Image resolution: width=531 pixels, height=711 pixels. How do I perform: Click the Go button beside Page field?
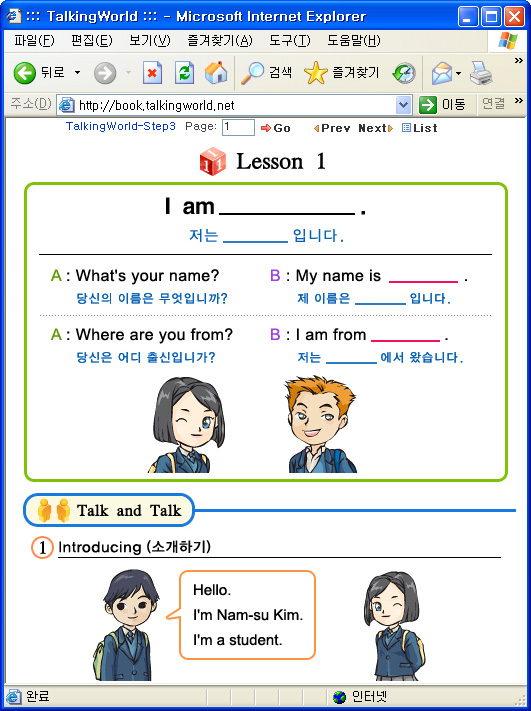pos(276,128)
